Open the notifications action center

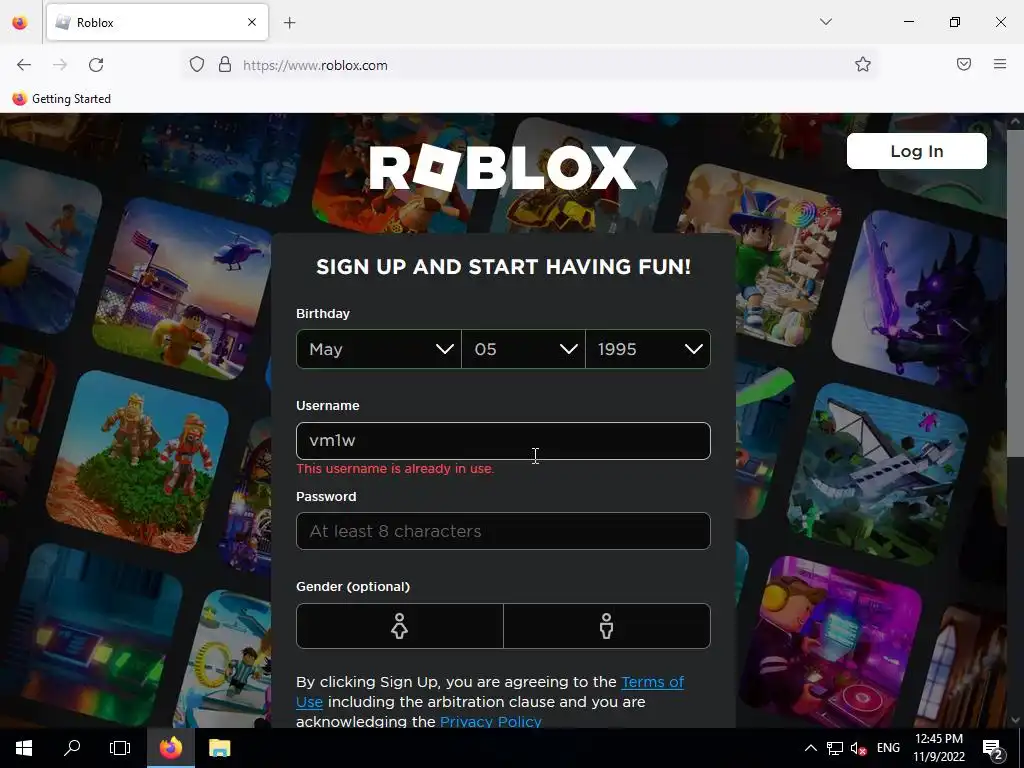point(993,748)
